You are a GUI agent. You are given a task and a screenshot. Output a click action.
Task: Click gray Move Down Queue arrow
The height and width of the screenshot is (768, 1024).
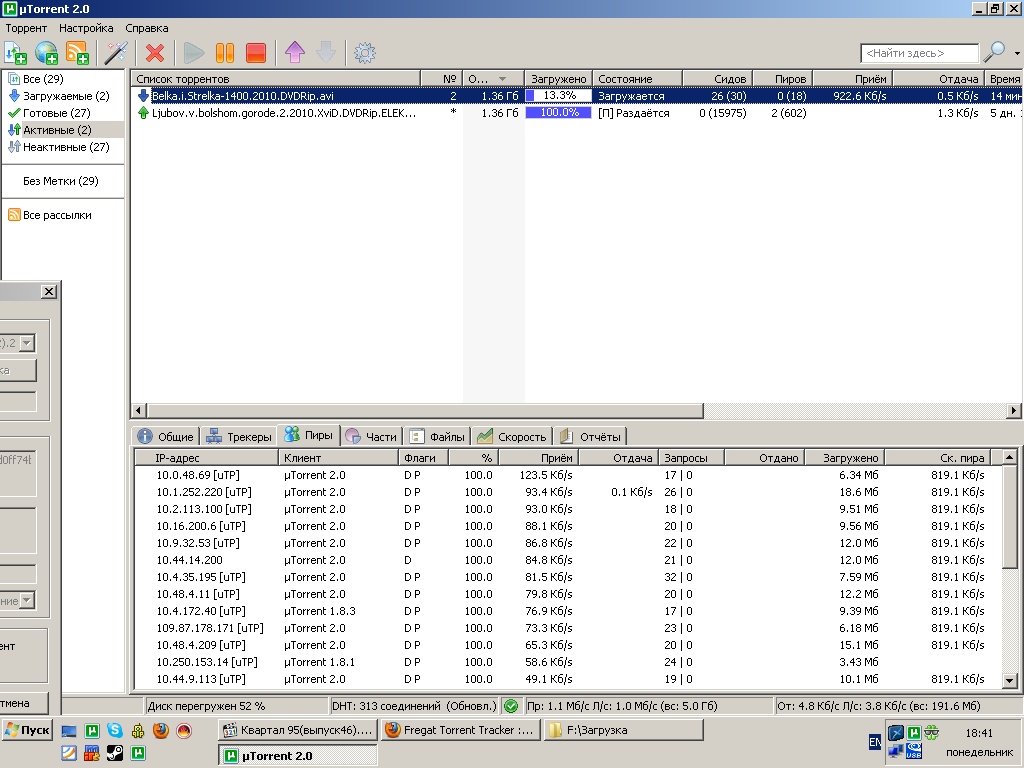coord(326,53)
